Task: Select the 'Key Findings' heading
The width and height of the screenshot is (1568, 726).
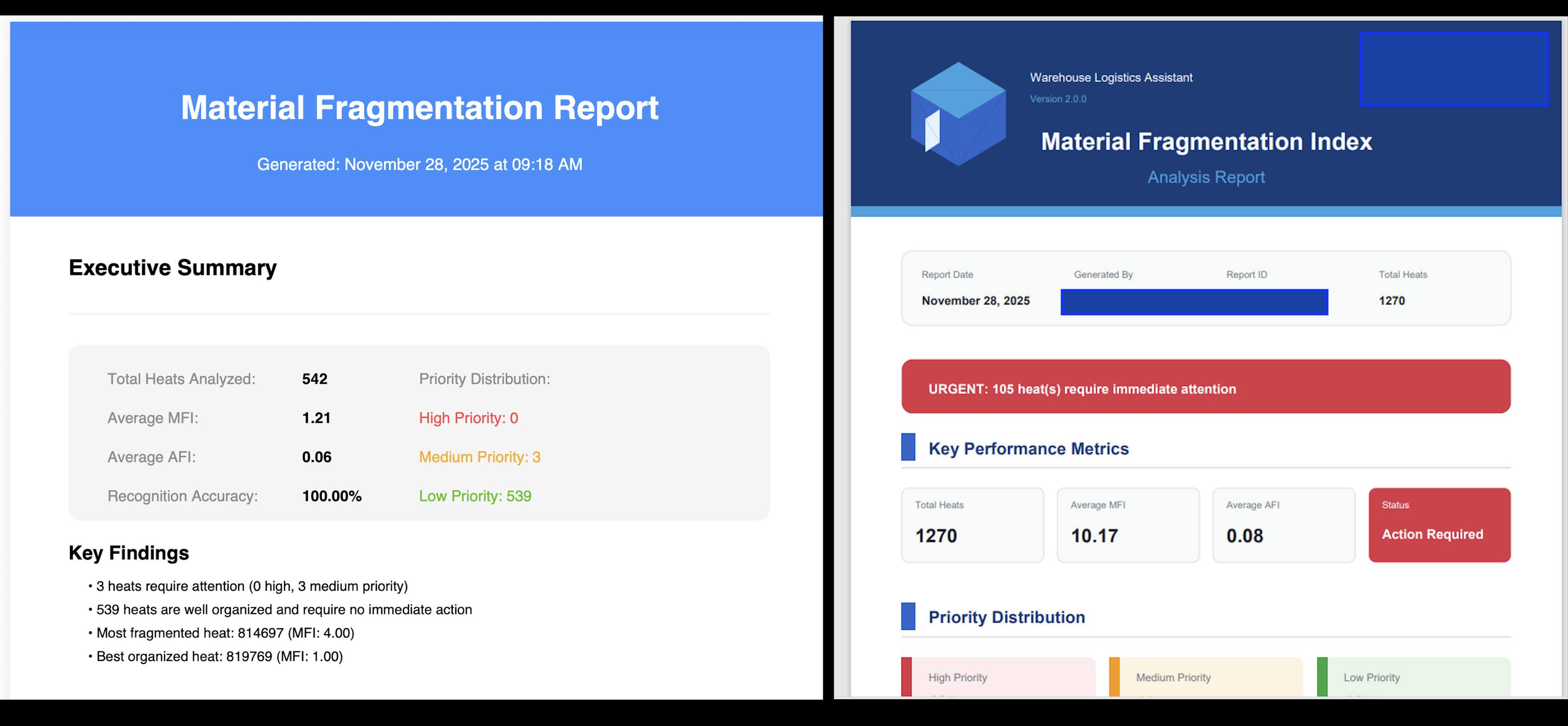Action: point(129,552)
